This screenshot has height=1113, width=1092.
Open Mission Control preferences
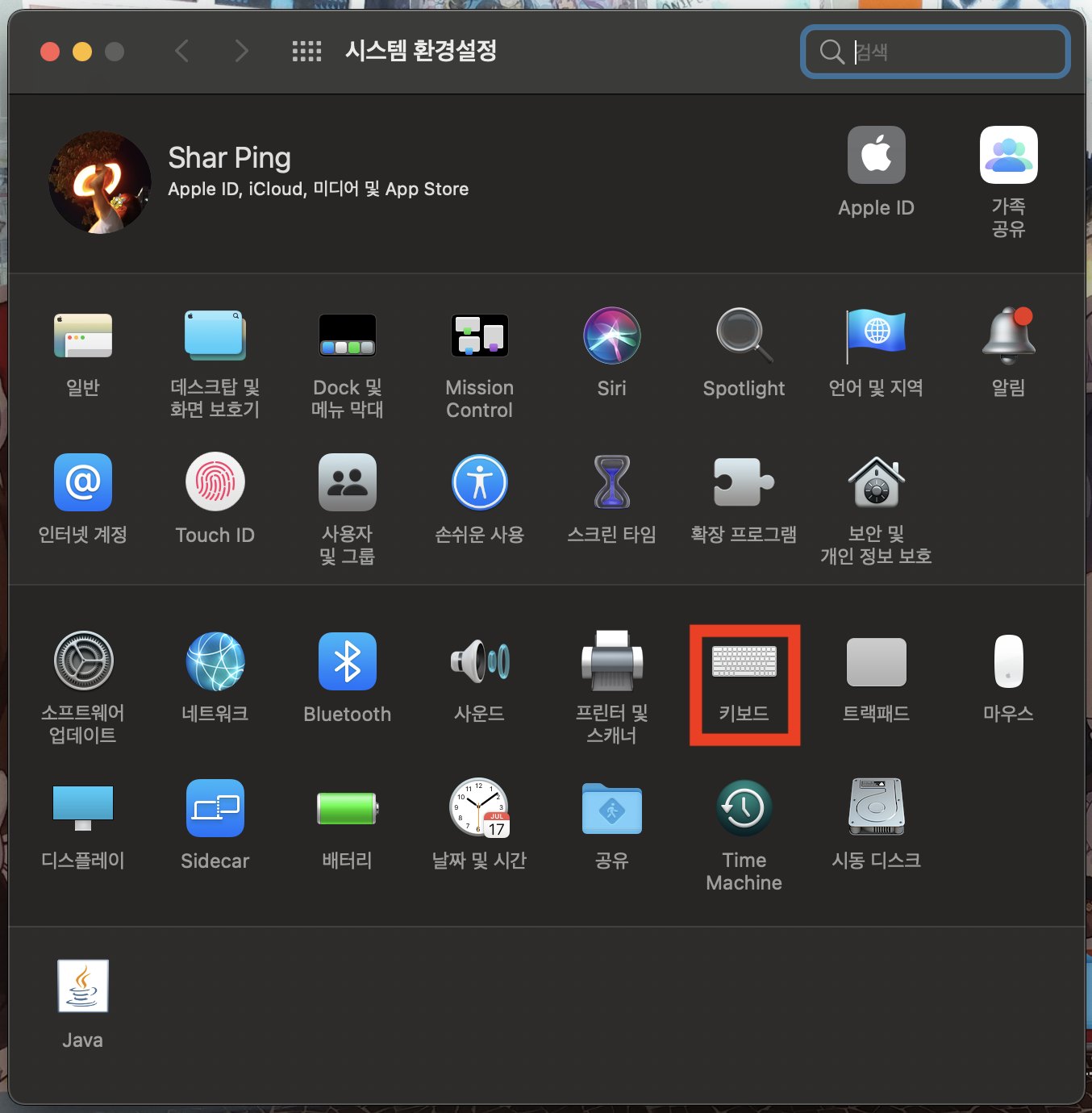pos(480,336)
